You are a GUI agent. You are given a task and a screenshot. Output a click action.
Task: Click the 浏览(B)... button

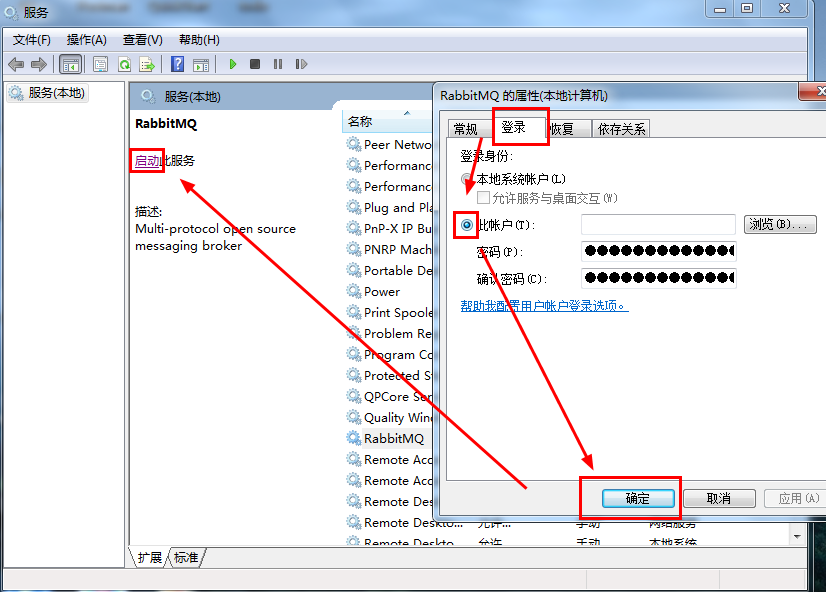click(x=780, y=225)
